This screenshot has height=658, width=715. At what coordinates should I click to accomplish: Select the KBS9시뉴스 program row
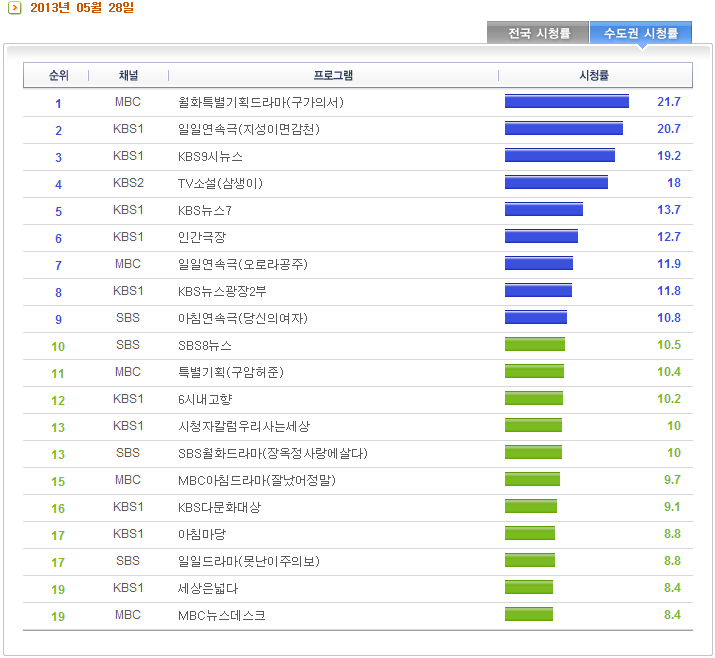click(358, 156)
